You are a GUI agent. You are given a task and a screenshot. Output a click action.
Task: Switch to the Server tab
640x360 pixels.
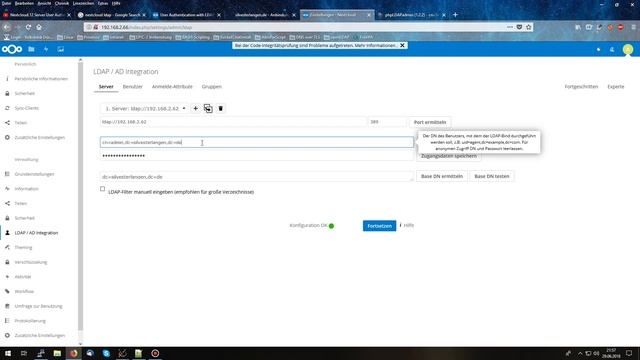(x=106, y=87)
